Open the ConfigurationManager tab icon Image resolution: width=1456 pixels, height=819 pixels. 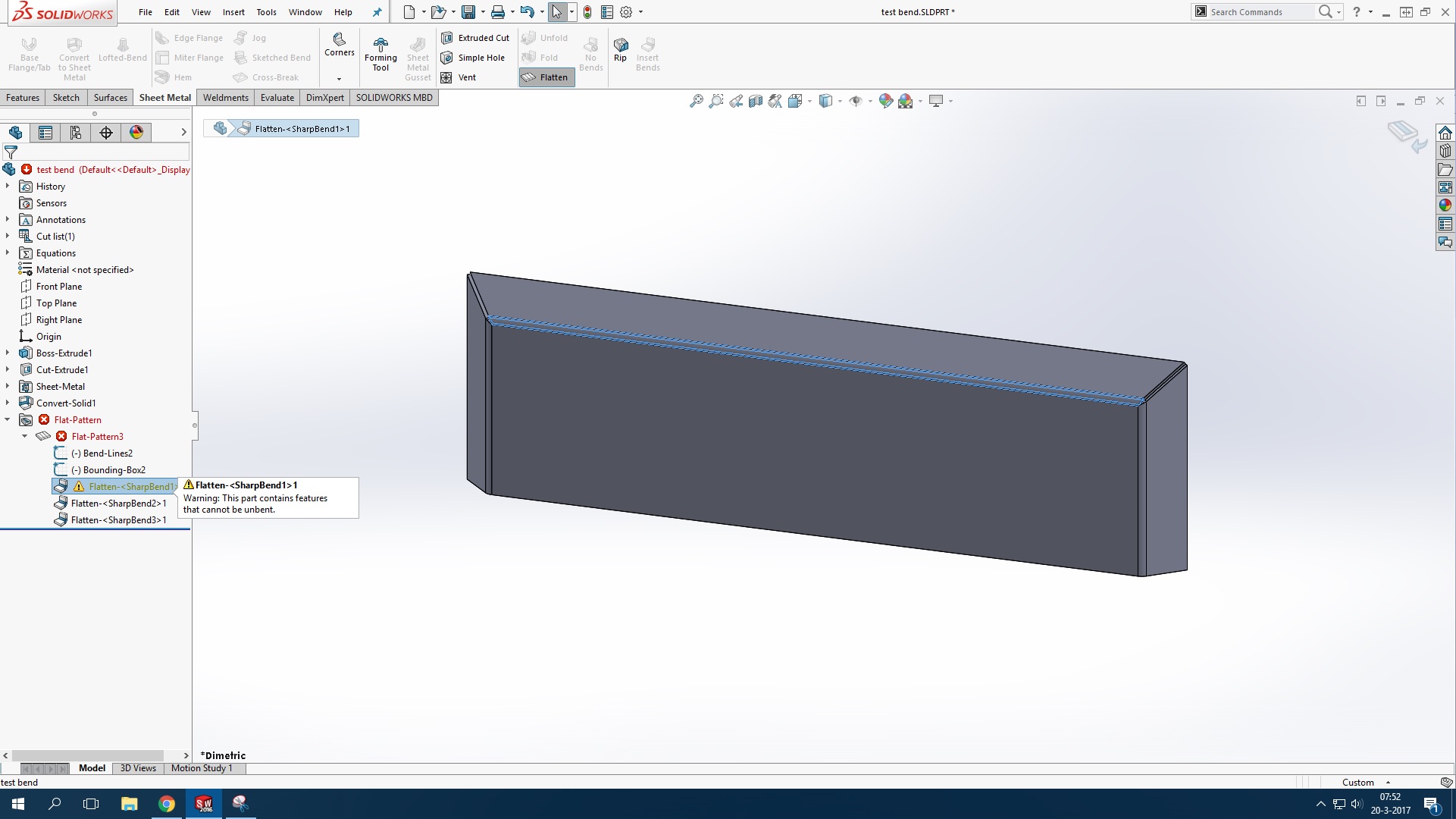click(76, 133)
